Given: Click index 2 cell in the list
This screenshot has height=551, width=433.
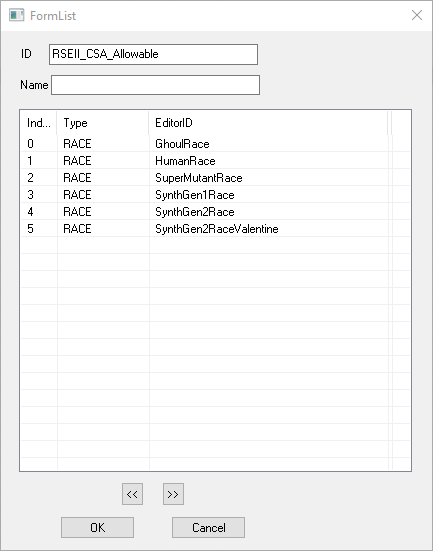Looking at the screenshot, I should coord(39,178).
